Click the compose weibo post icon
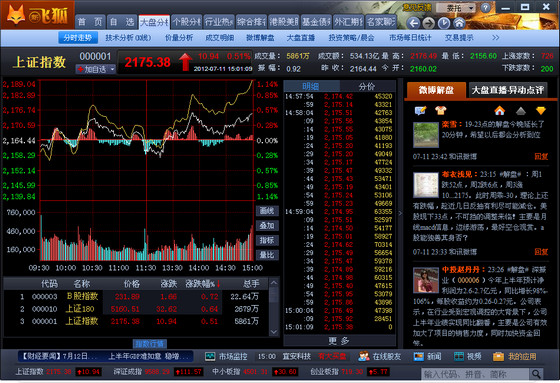Screen dimensions: 560x383 420,110
